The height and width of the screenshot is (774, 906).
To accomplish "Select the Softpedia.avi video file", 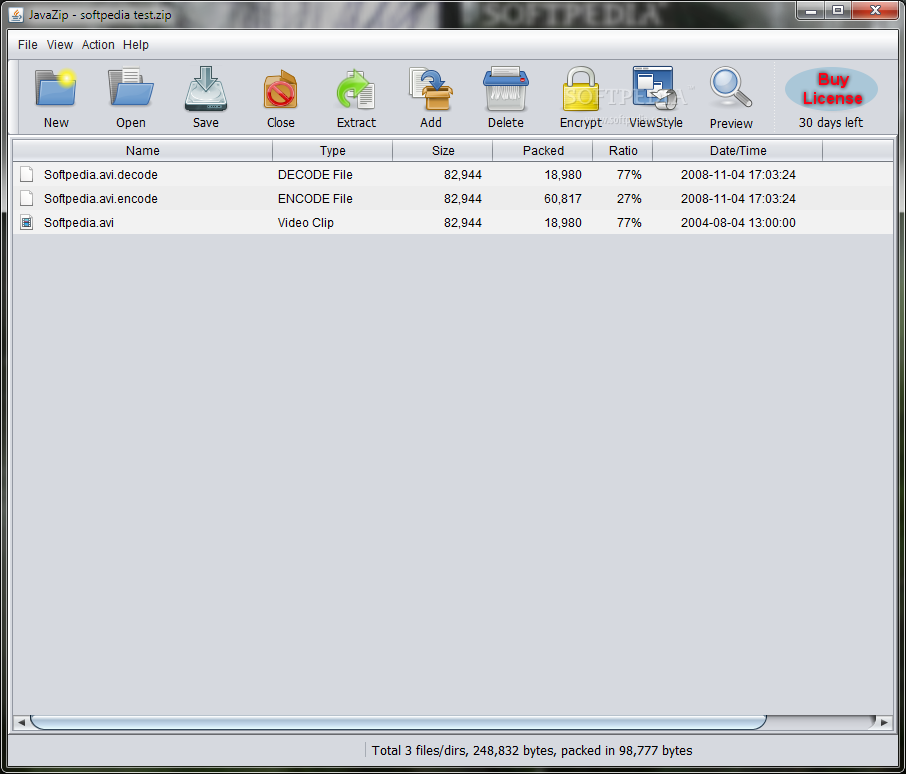I will click(x=453, y=222).
